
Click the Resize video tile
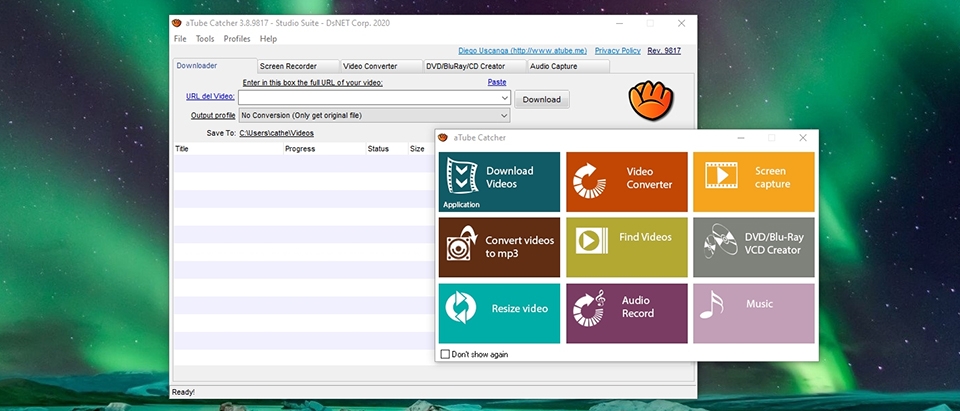499,313
